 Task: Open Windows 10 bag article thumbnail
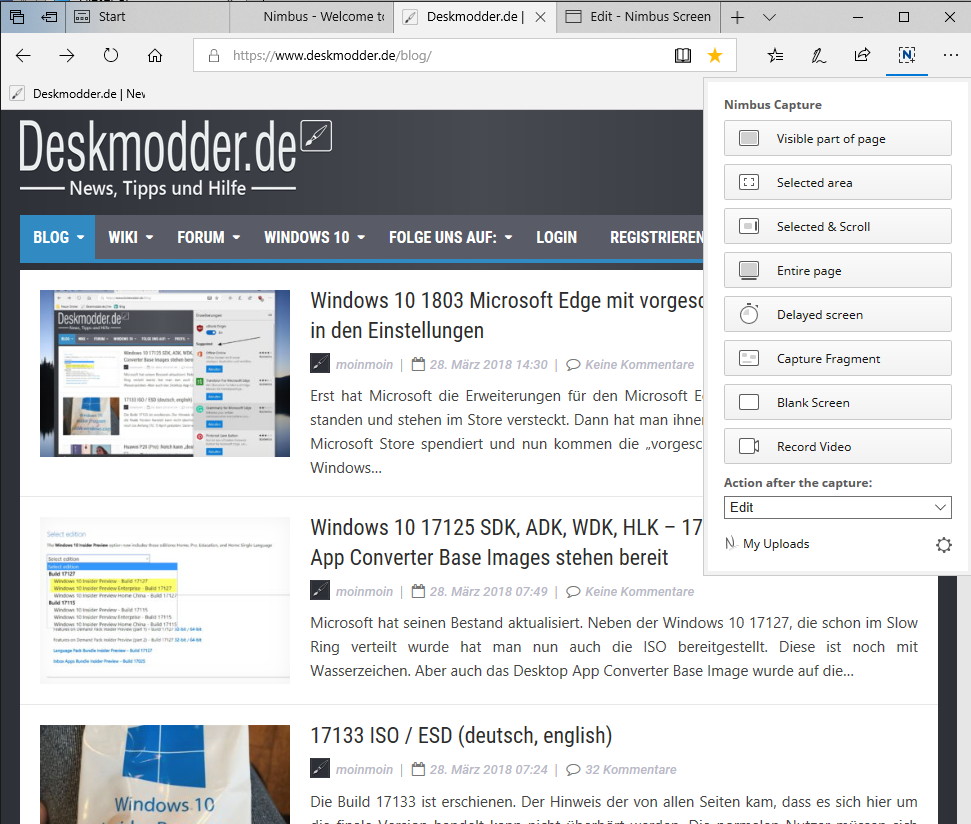(x=165, y=774)
